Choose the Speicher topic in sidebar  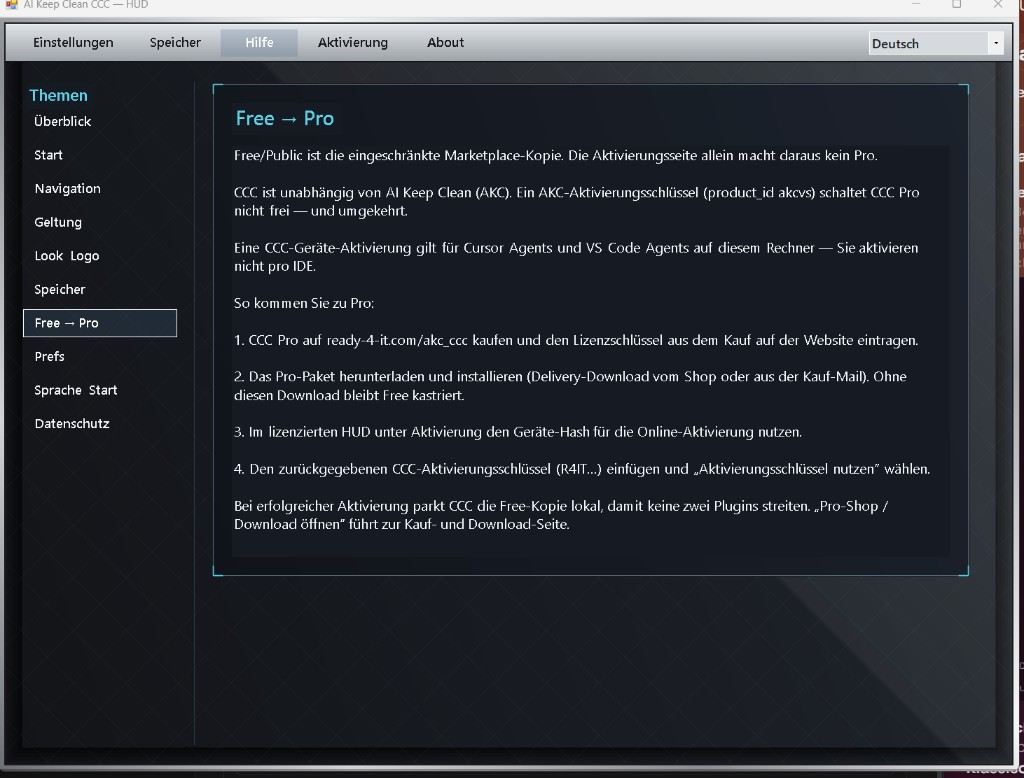pyautogui.click(x=59, y=289)
